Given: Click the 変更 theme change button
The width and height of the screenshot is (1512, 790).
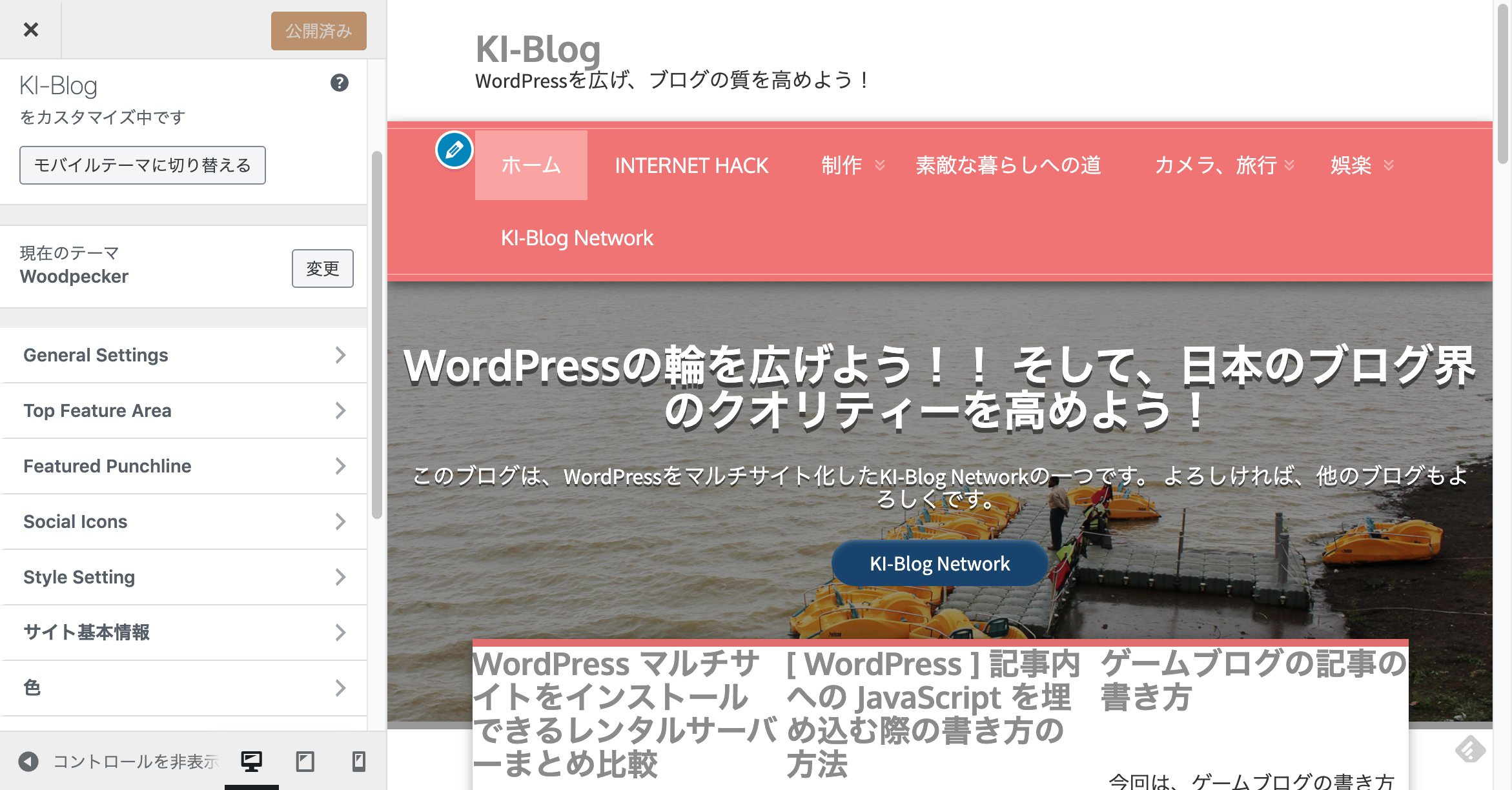Looking at the screenshot, I should pyautogui.click(x=322, y=268).
